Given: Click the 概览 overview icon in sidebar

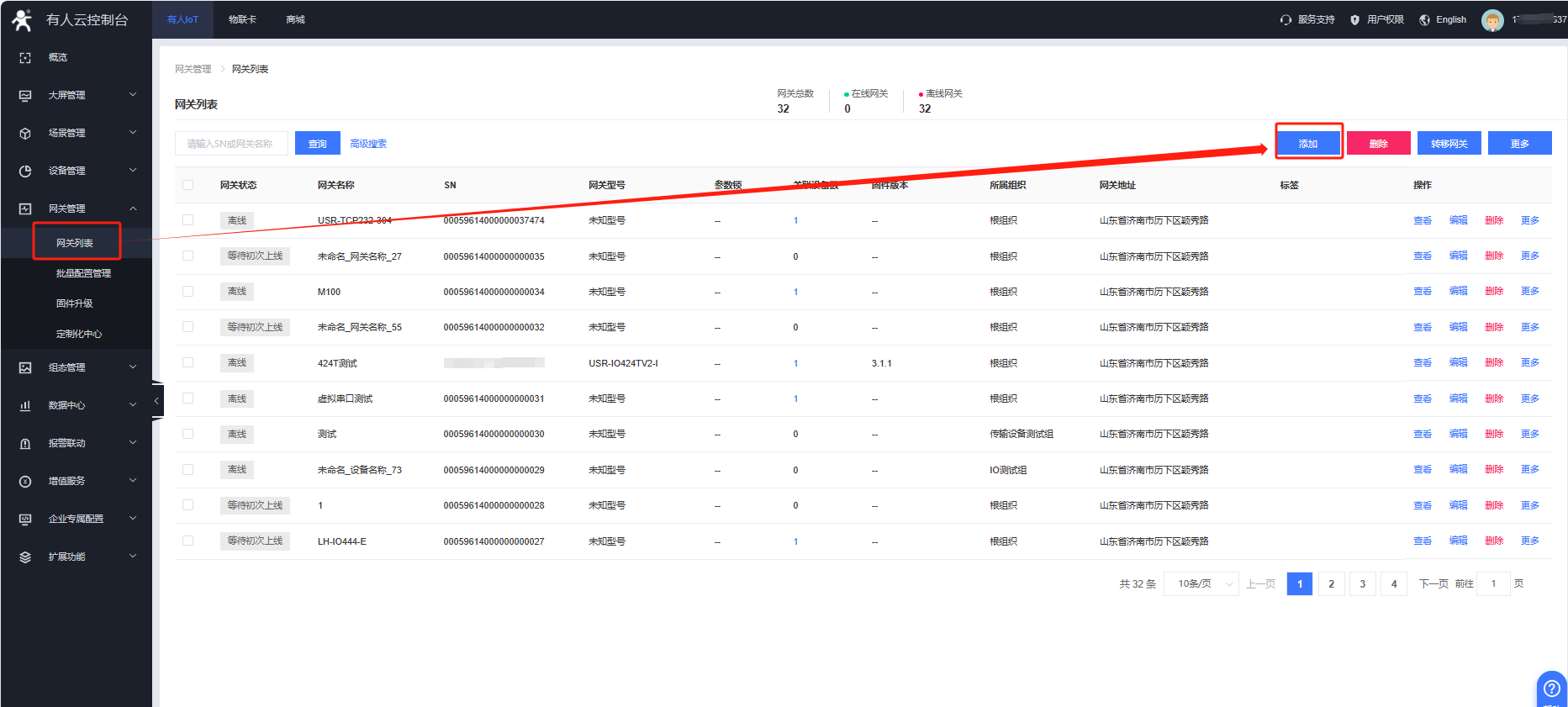Looking at the screenshot, I should point(25,58).
